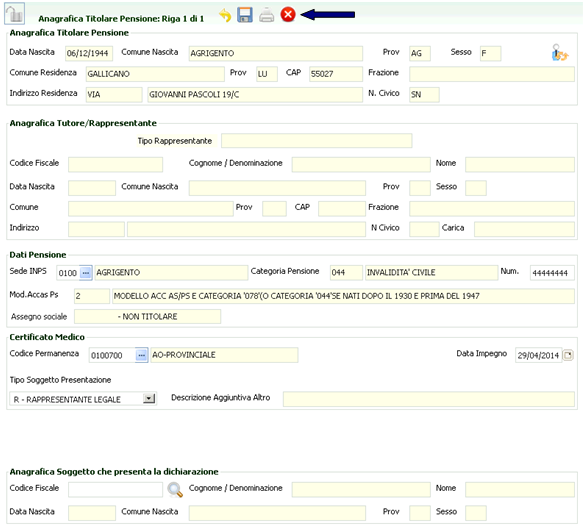Open Codice Permanenza lookup ellipsis button
Viewport: 583px width, 530px height.
tap(141, 355)
